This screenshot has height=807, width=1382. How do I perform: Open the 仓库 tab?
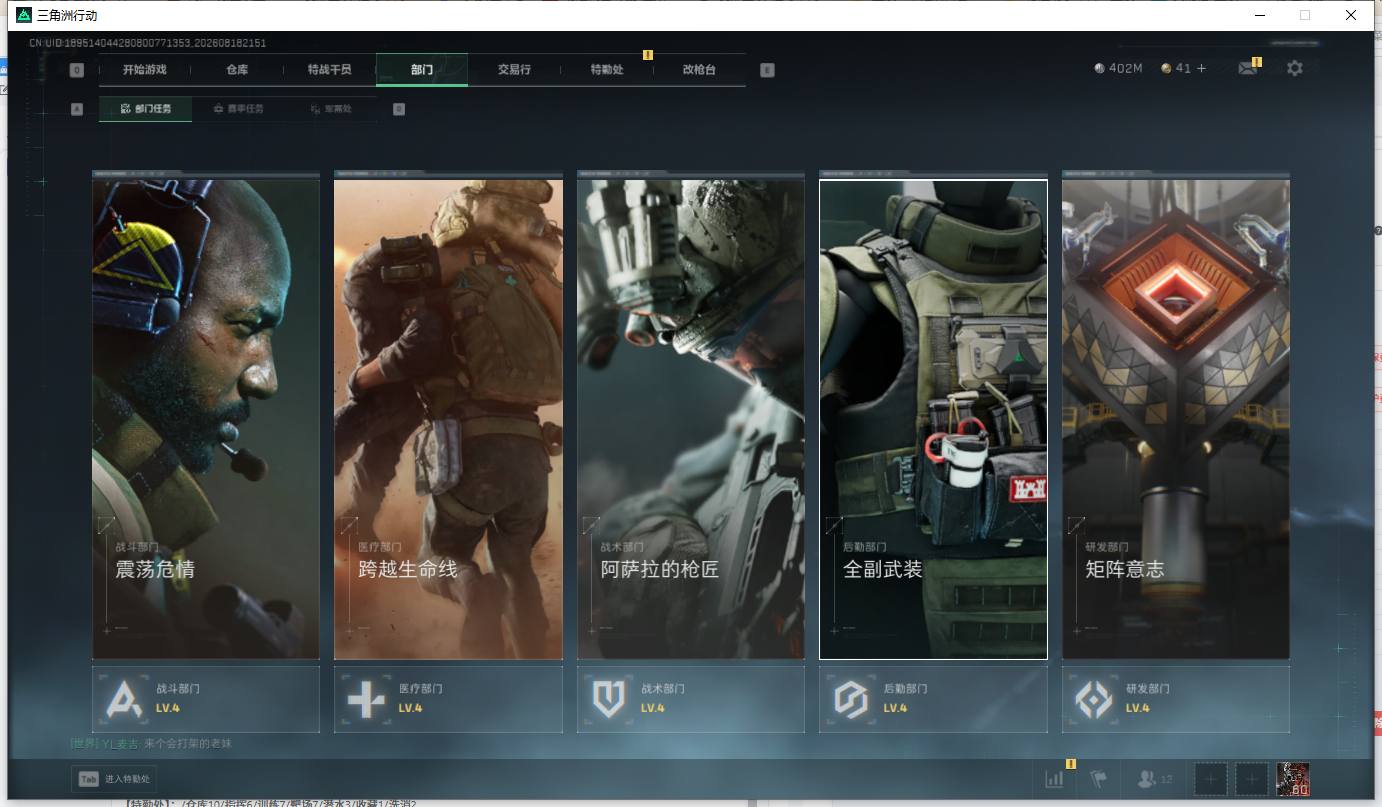(237, 70)
